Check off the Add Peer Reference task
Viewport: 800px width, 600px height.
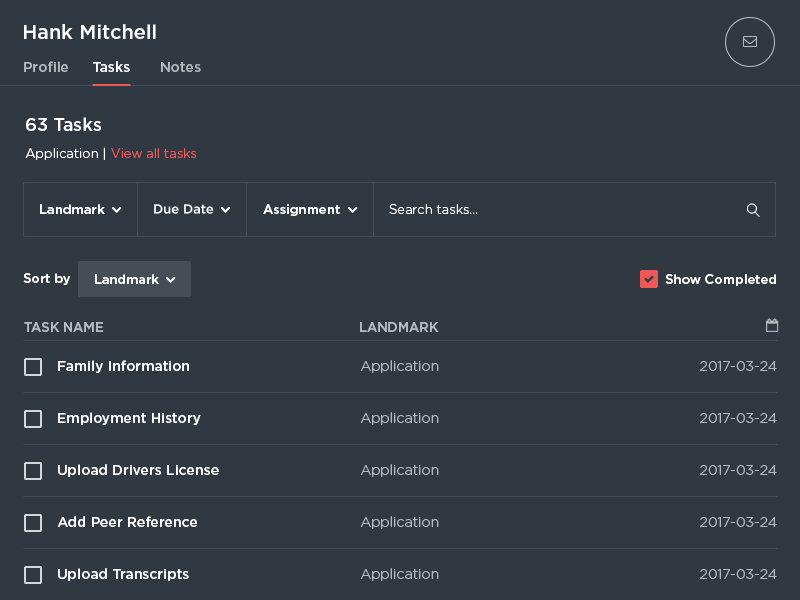33,523
